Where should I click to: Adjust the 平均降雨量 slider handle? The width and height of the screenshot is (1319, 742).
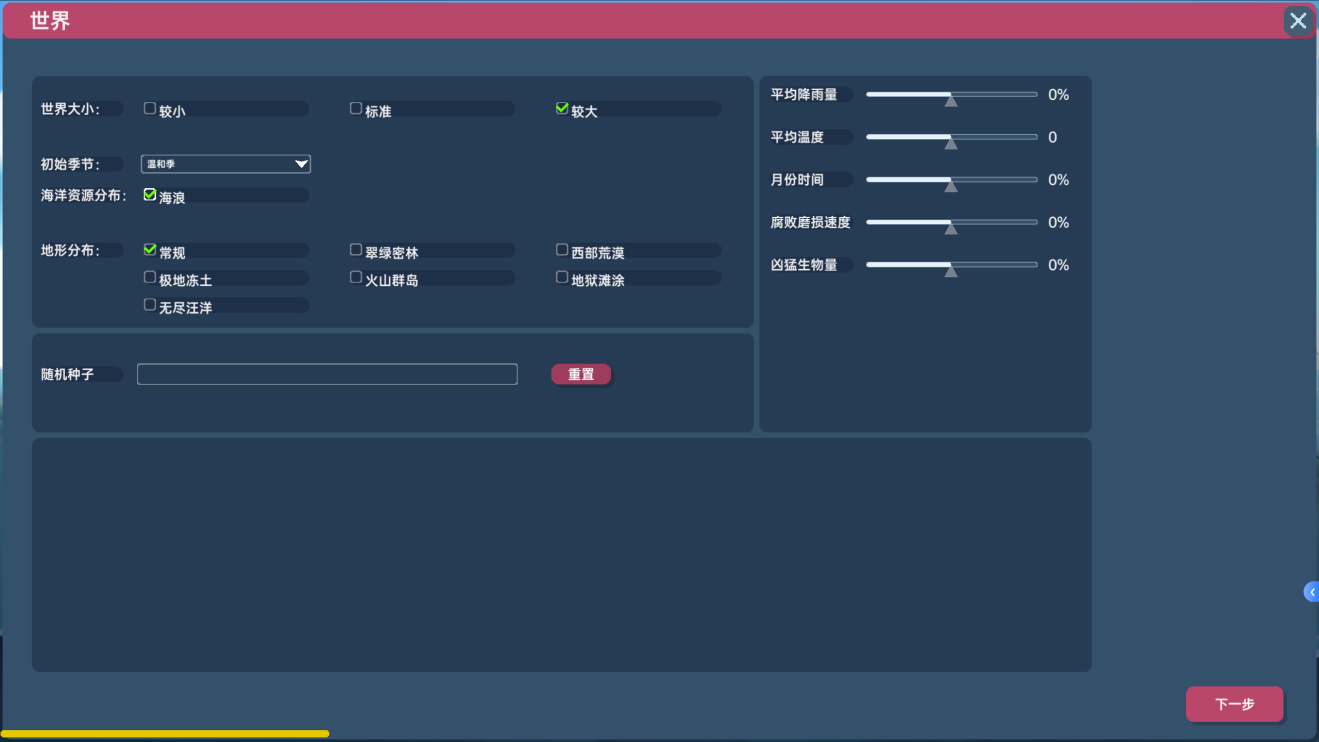(x=951, y=100)
